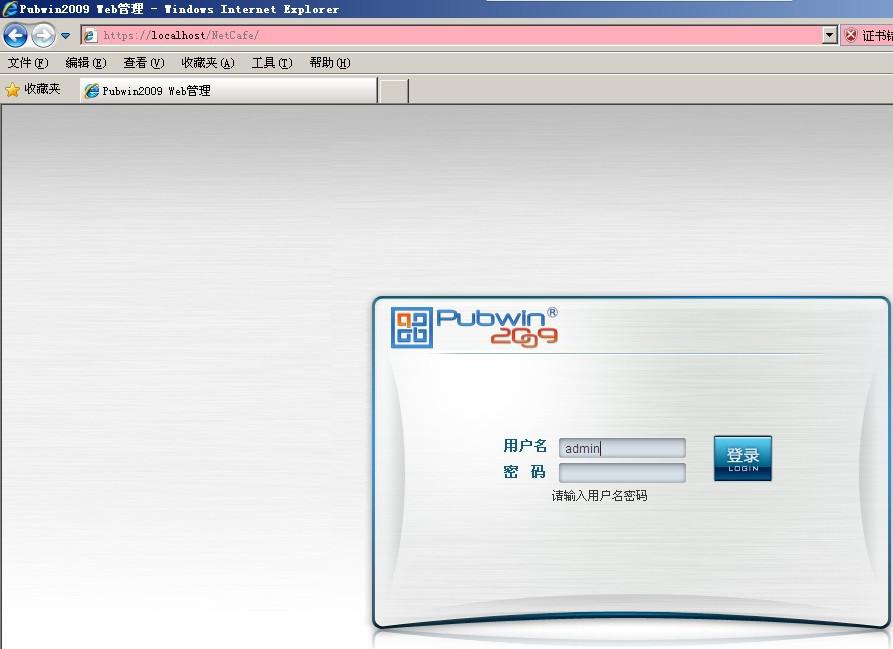This screenshot has width=893, height=649.
Task: Open the 编辑(E) menu
Action: 85,63
